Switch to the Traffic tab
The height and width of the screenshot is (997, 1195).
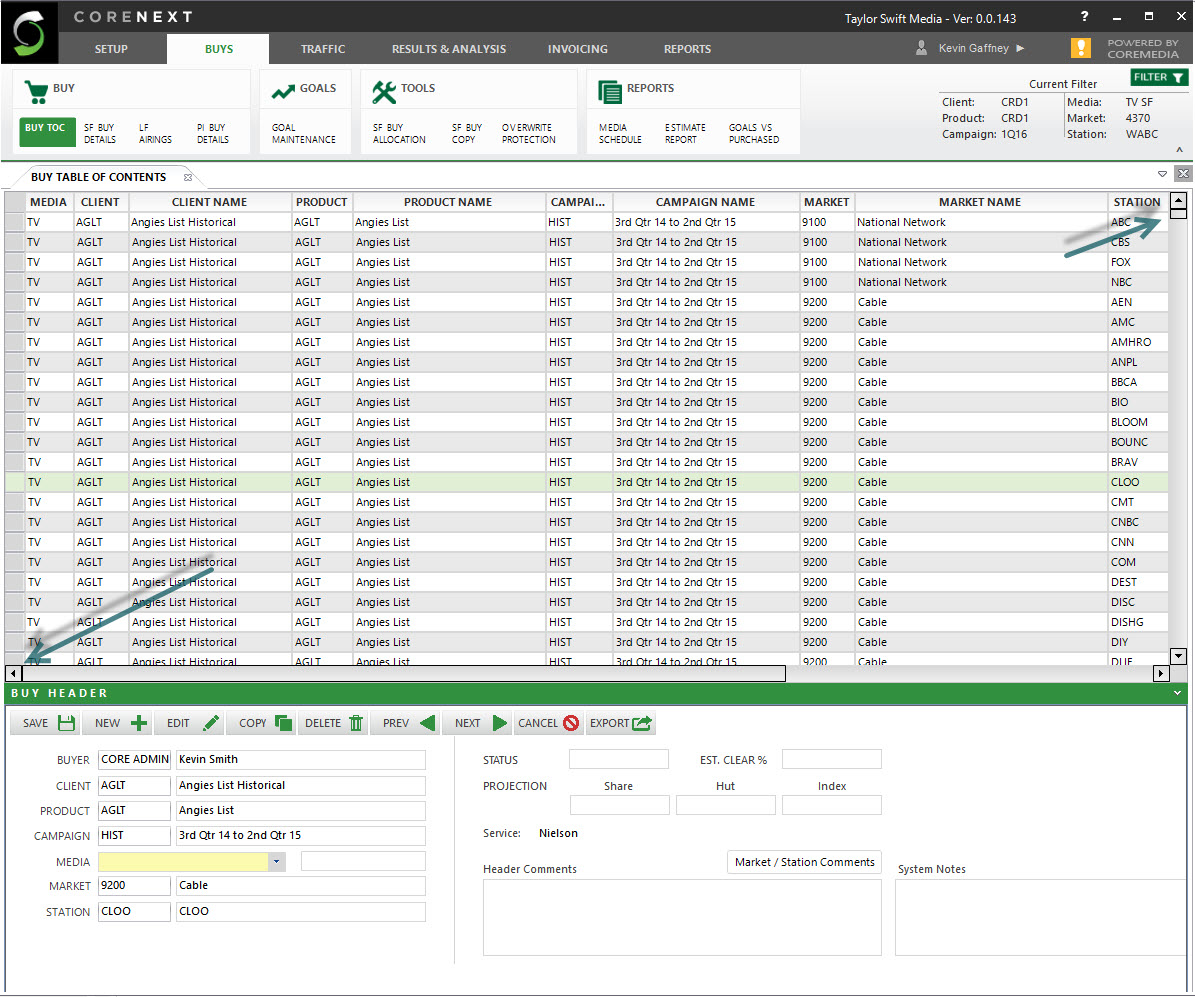click(x=323, y=49)
